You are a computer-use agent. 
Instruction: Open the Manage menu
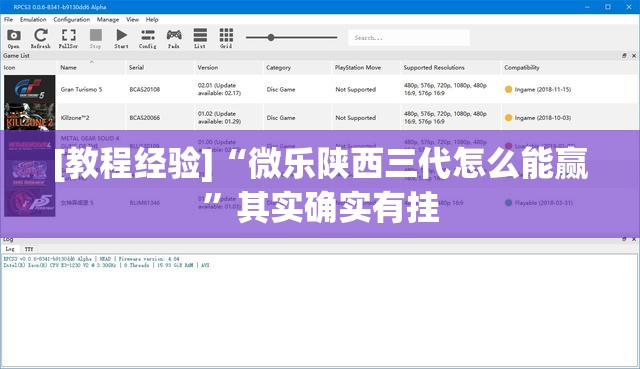(x=108, y=19)
